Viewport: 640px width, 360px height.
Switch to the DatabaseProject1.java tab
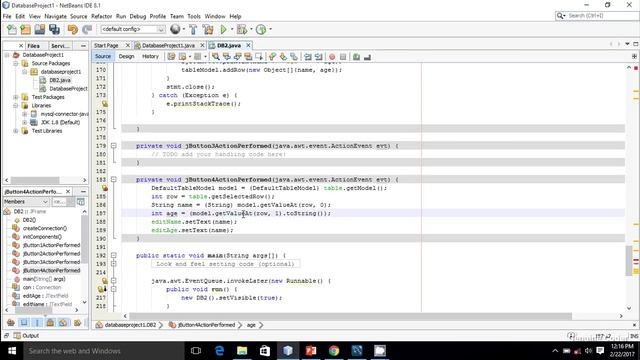pyautogui.click(x=169, y=45)
